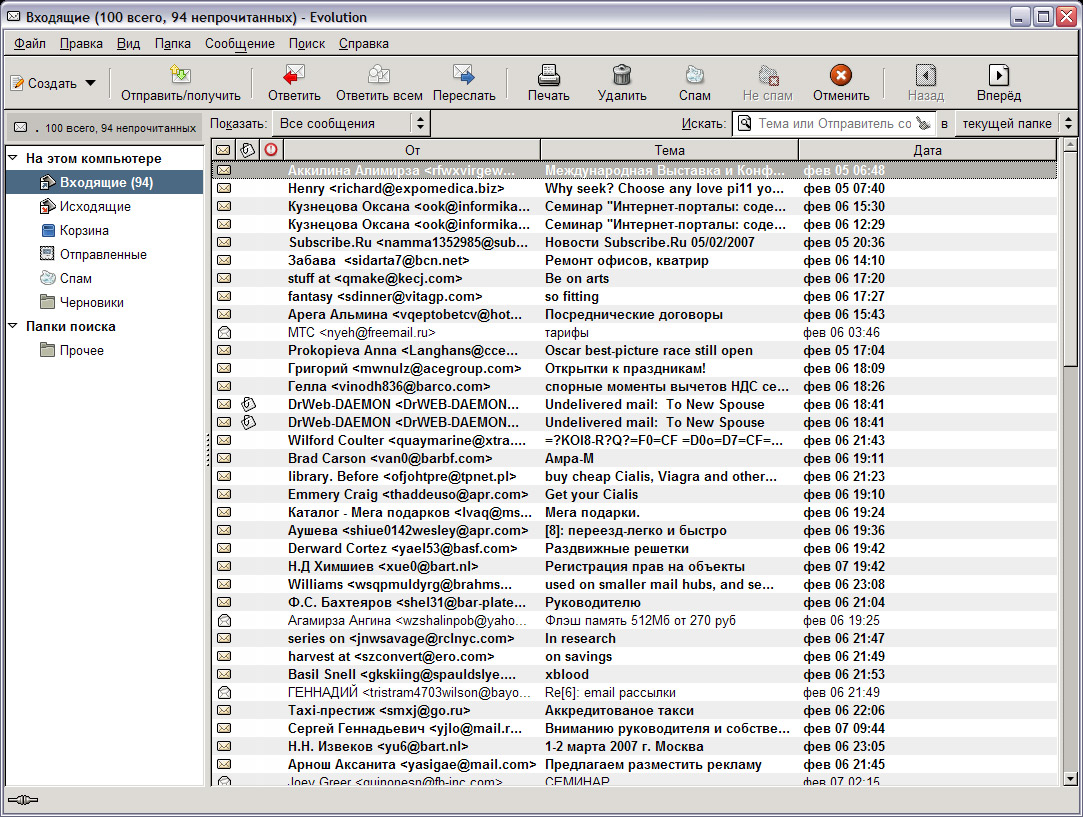
Task: Sort by flag/importance column icon
Action: tap(271, 150)
